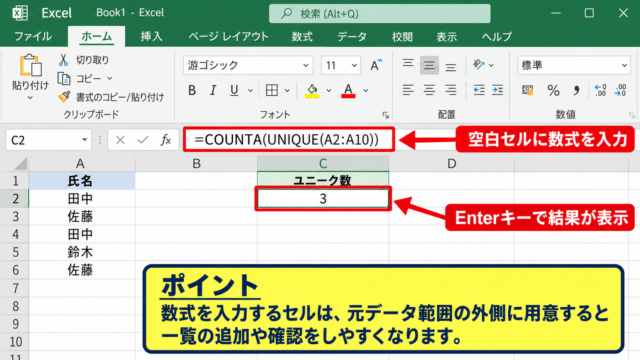This screenshot has width=640, height=360.
Task: Align cell text to the left
Action: (x=408, y=90)
